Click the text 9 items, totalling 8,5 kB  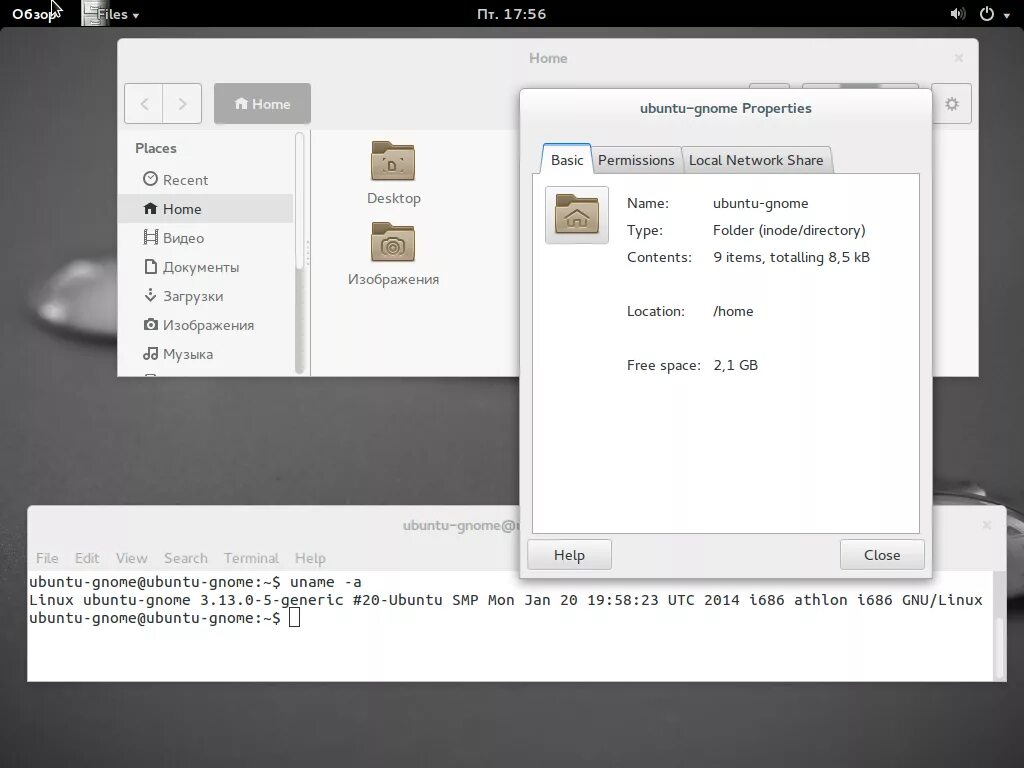(792, 257)
